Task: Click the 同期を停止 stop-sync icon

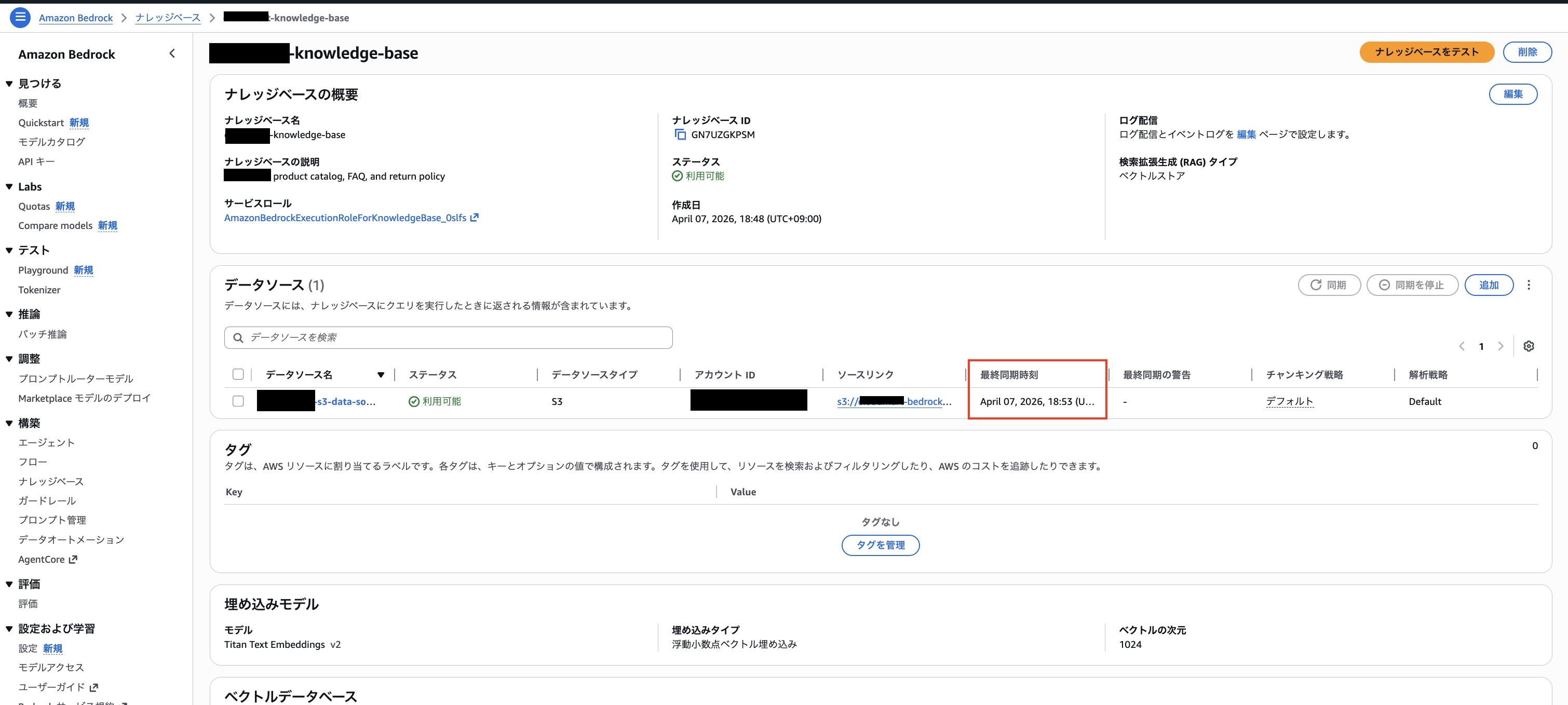Action: 1385,284
